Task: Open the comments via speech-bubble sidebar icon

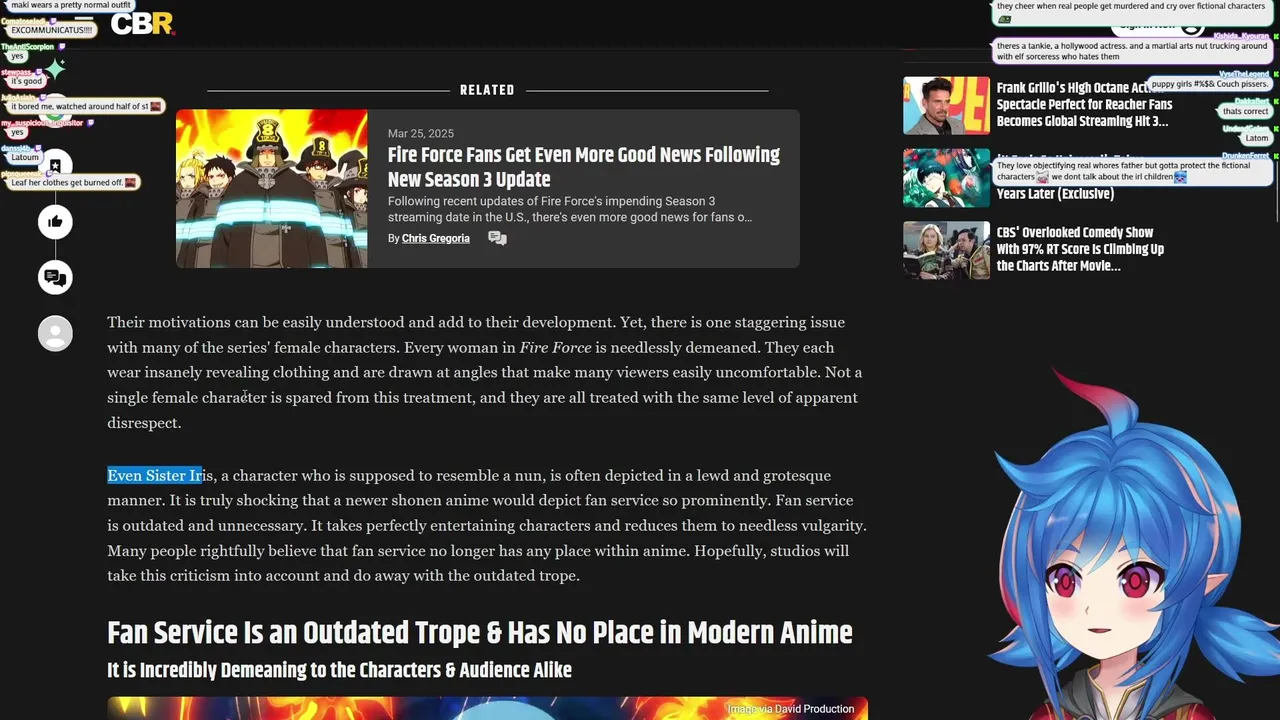Action: click(x=55, y=277)
